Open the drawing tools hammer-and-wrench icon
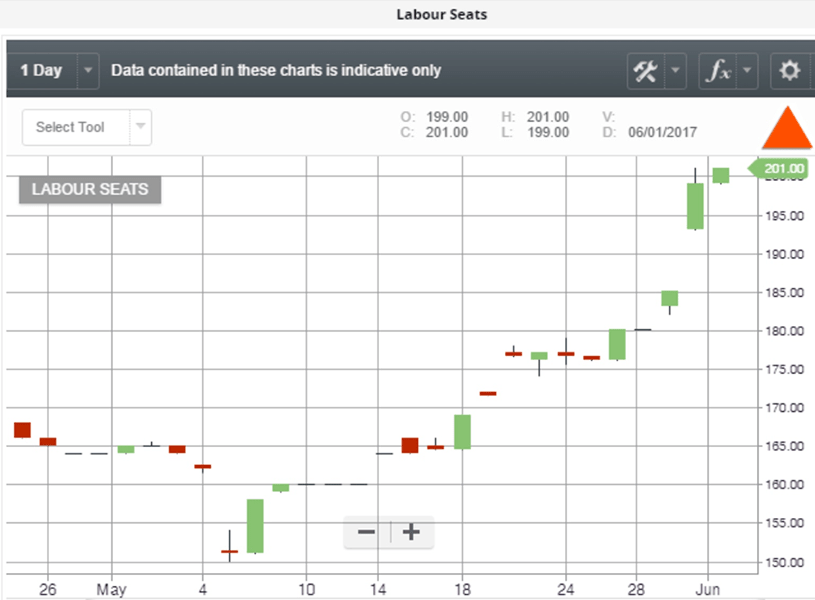Image resolution: width=815 pixels, height=600 pixels. 645,70
